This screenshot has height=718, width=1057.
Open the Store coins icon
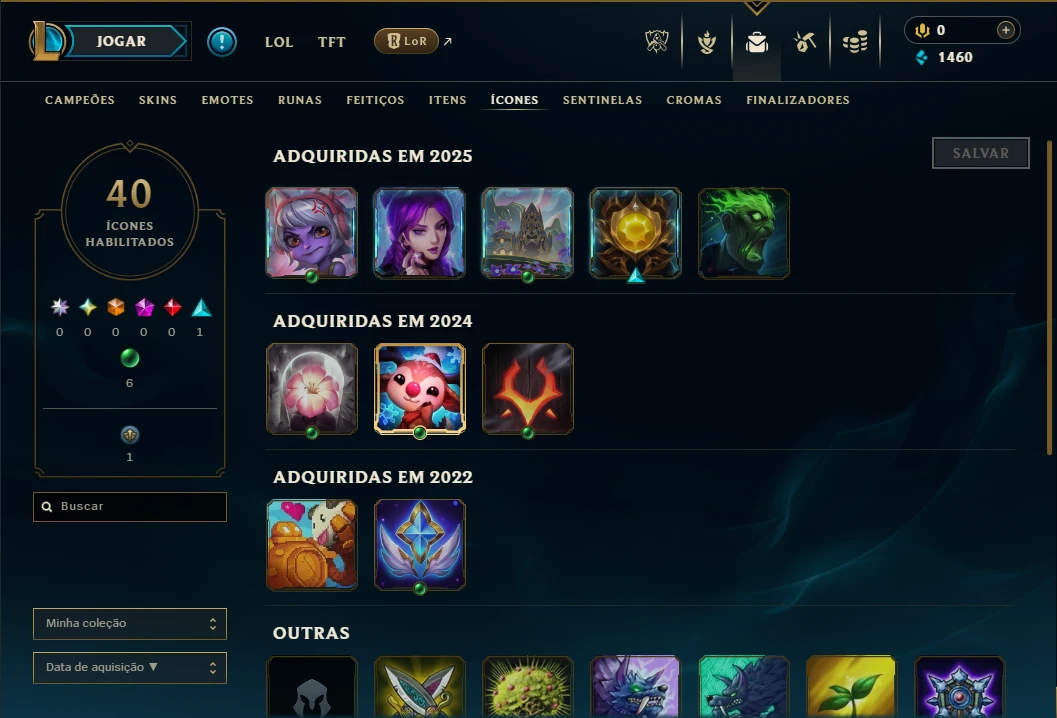tap(855, 42)
